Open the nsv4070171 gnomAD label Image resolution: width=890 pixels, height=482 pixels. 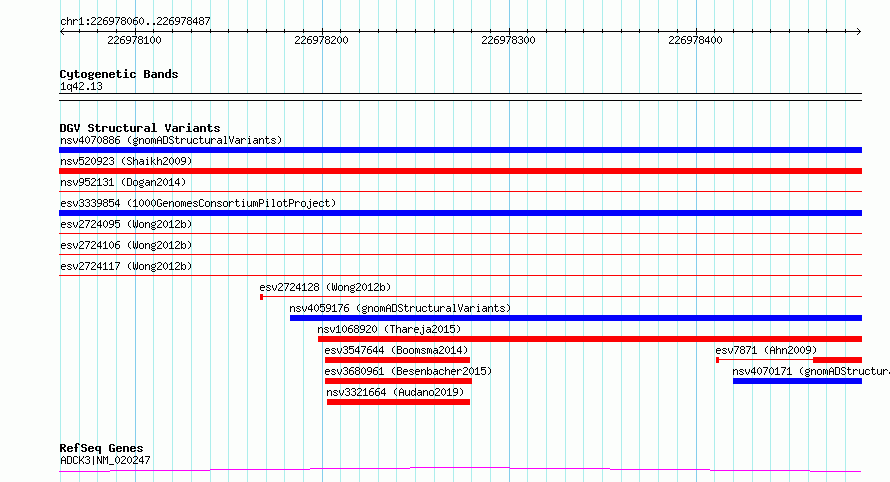pyautogui.click(x=811, y=371)
